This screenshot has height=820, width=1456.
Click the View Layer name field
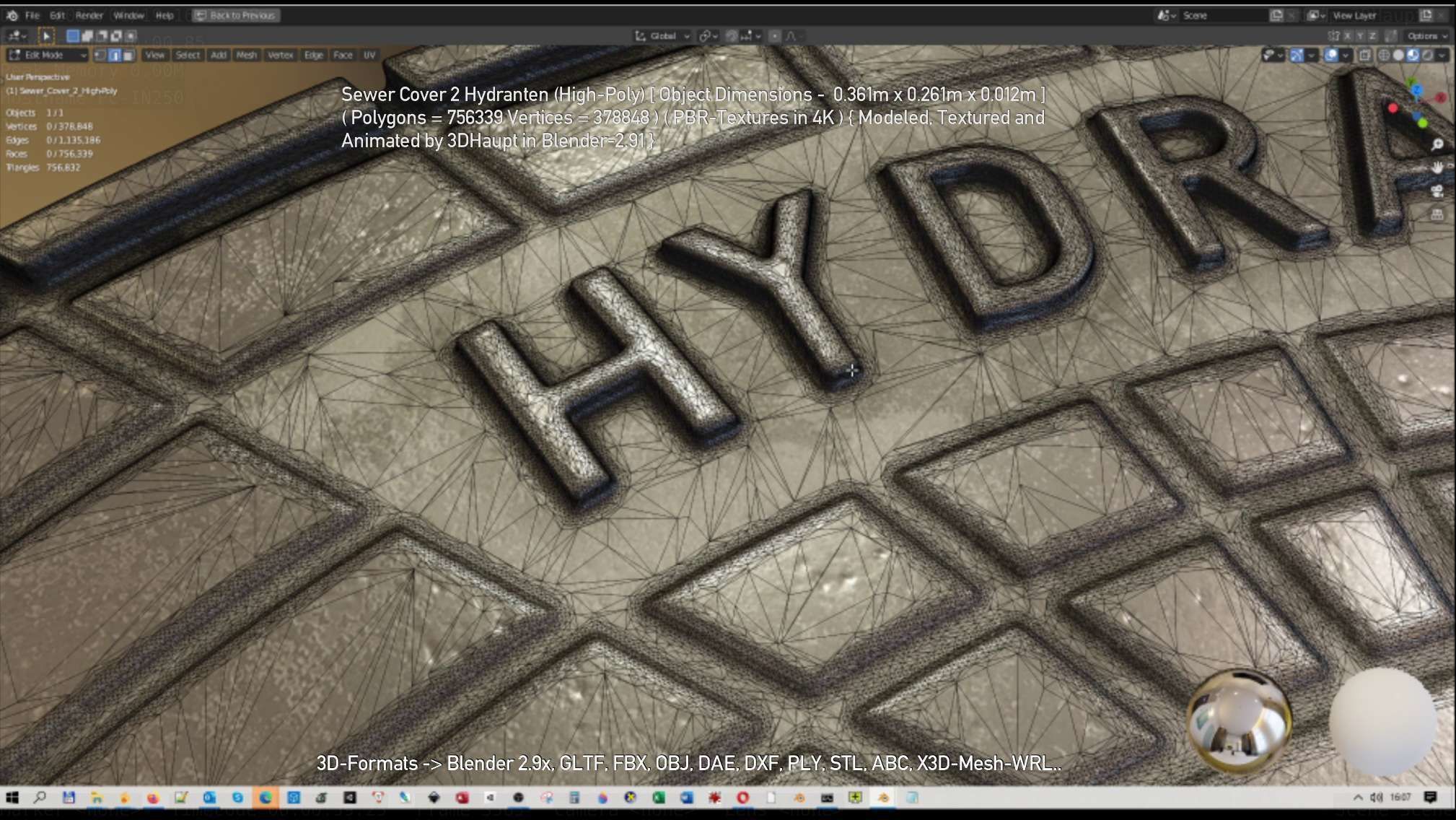click(1372, 15)
